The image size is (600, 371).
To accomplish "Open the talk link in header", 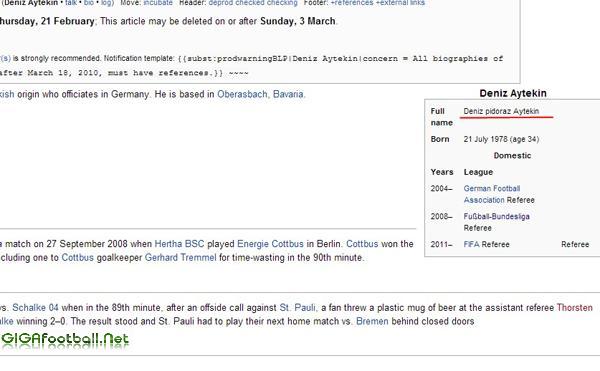I will point(71,3).
